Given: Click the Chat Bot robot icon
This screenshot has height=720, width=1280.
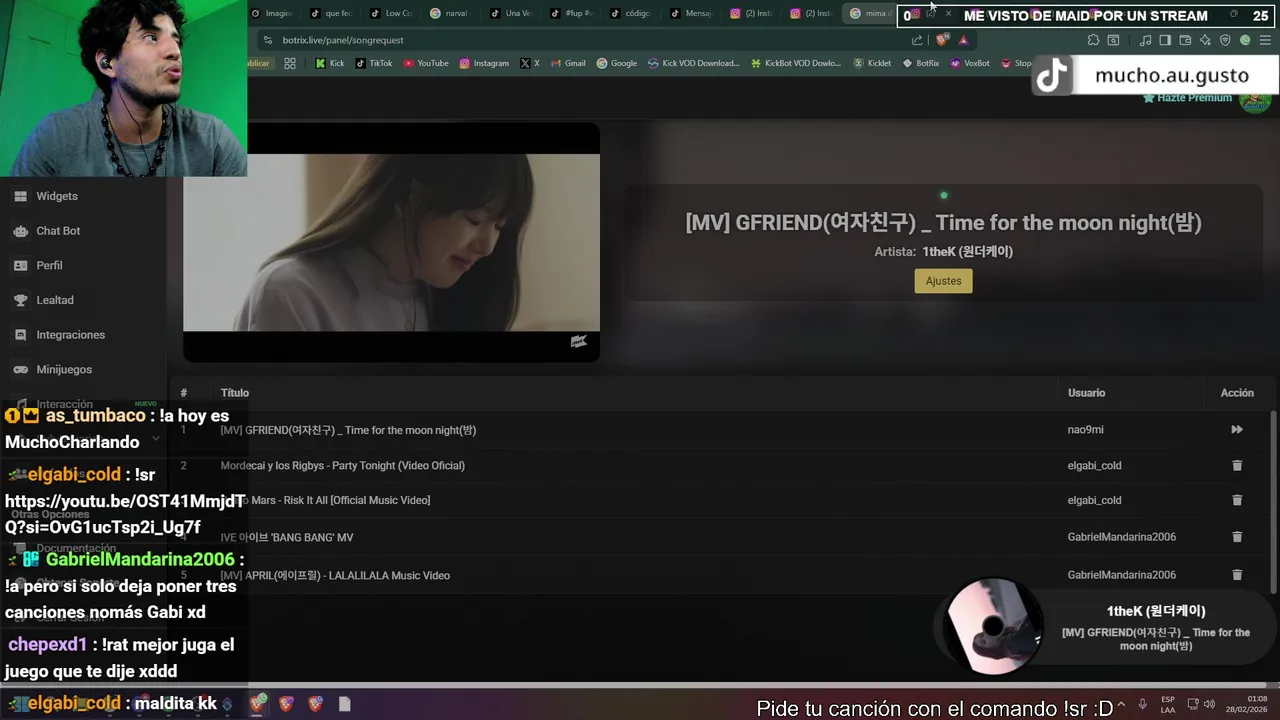Looking at the screenshot, I should point(20,231).
